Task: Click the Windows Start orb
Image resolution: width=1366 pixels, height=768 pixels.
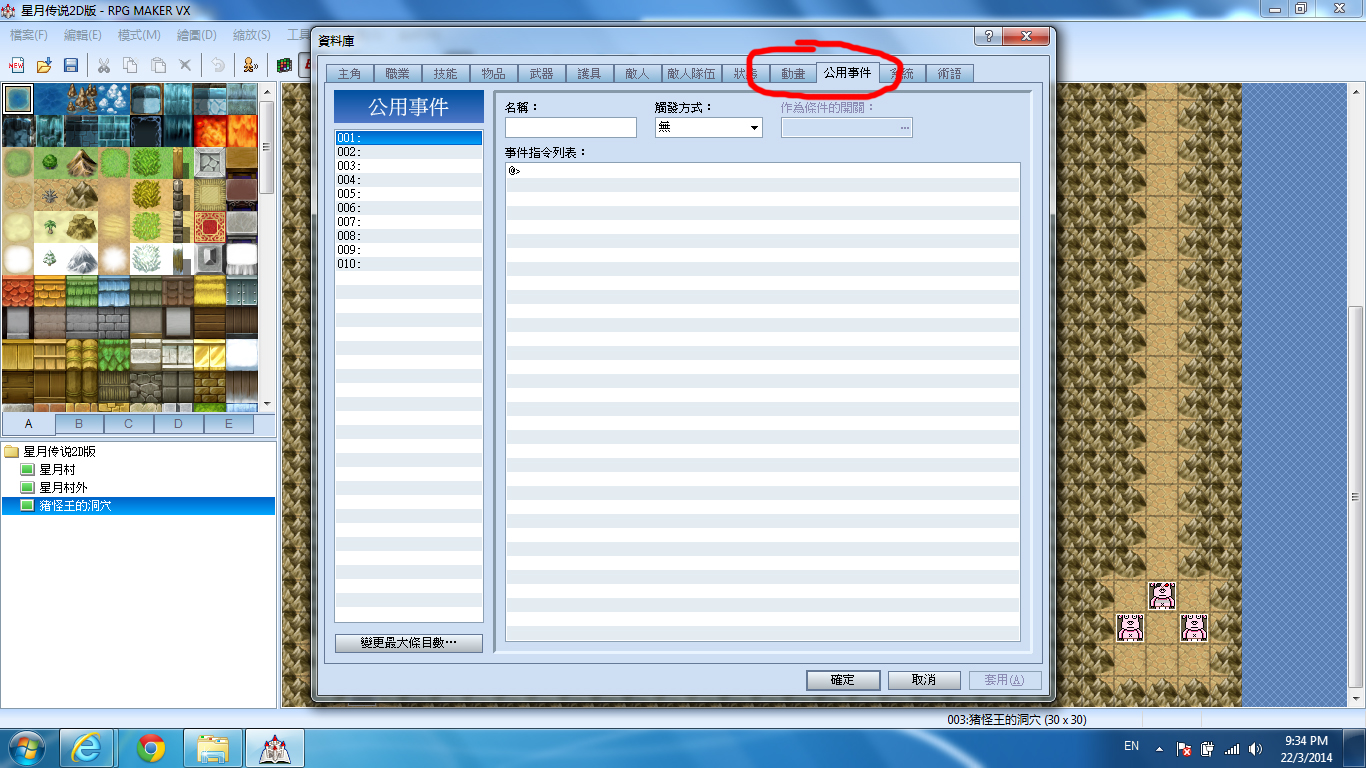Action: (x=25, y=747)
